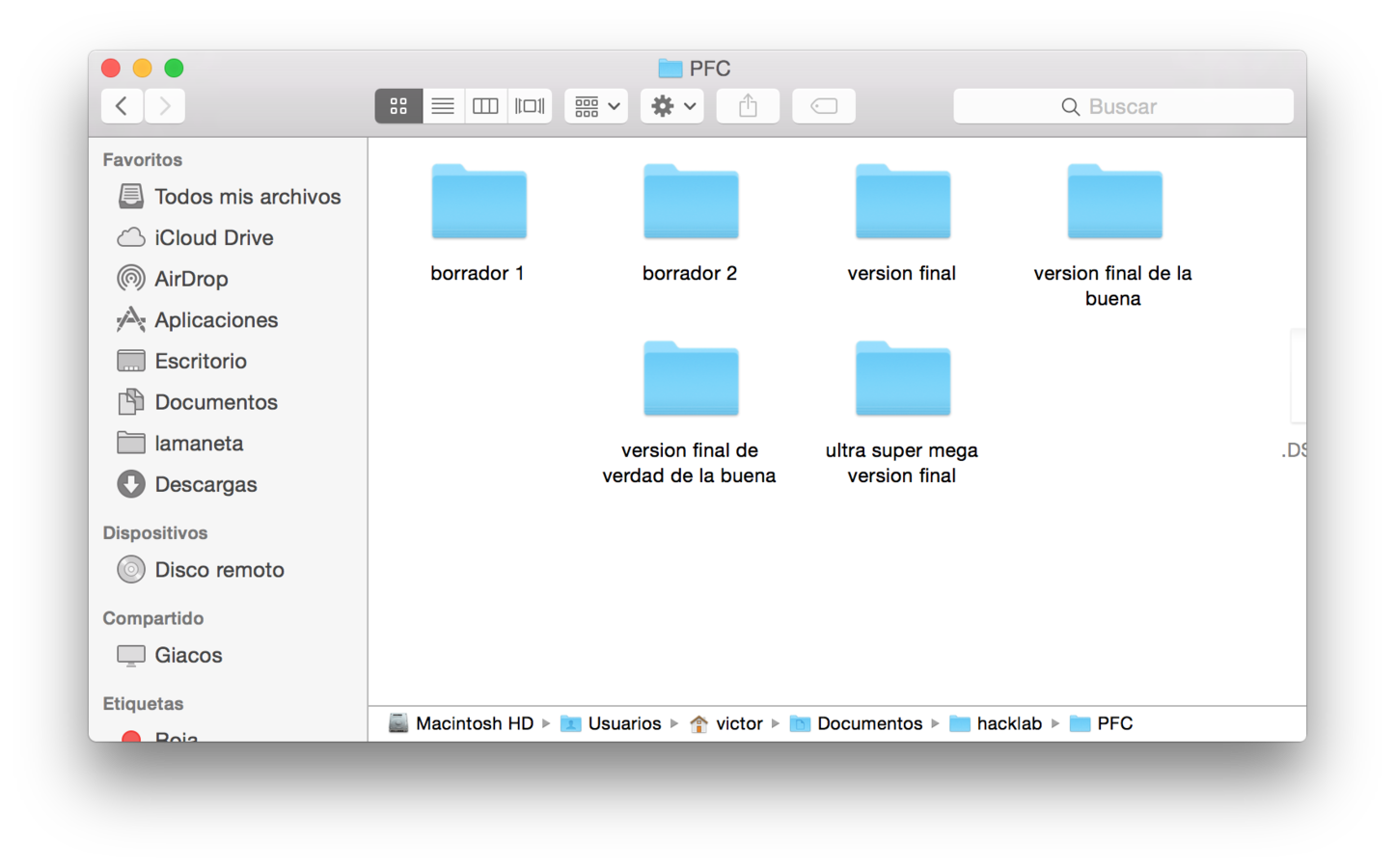Click hacklab in path bar

point(996,723)
